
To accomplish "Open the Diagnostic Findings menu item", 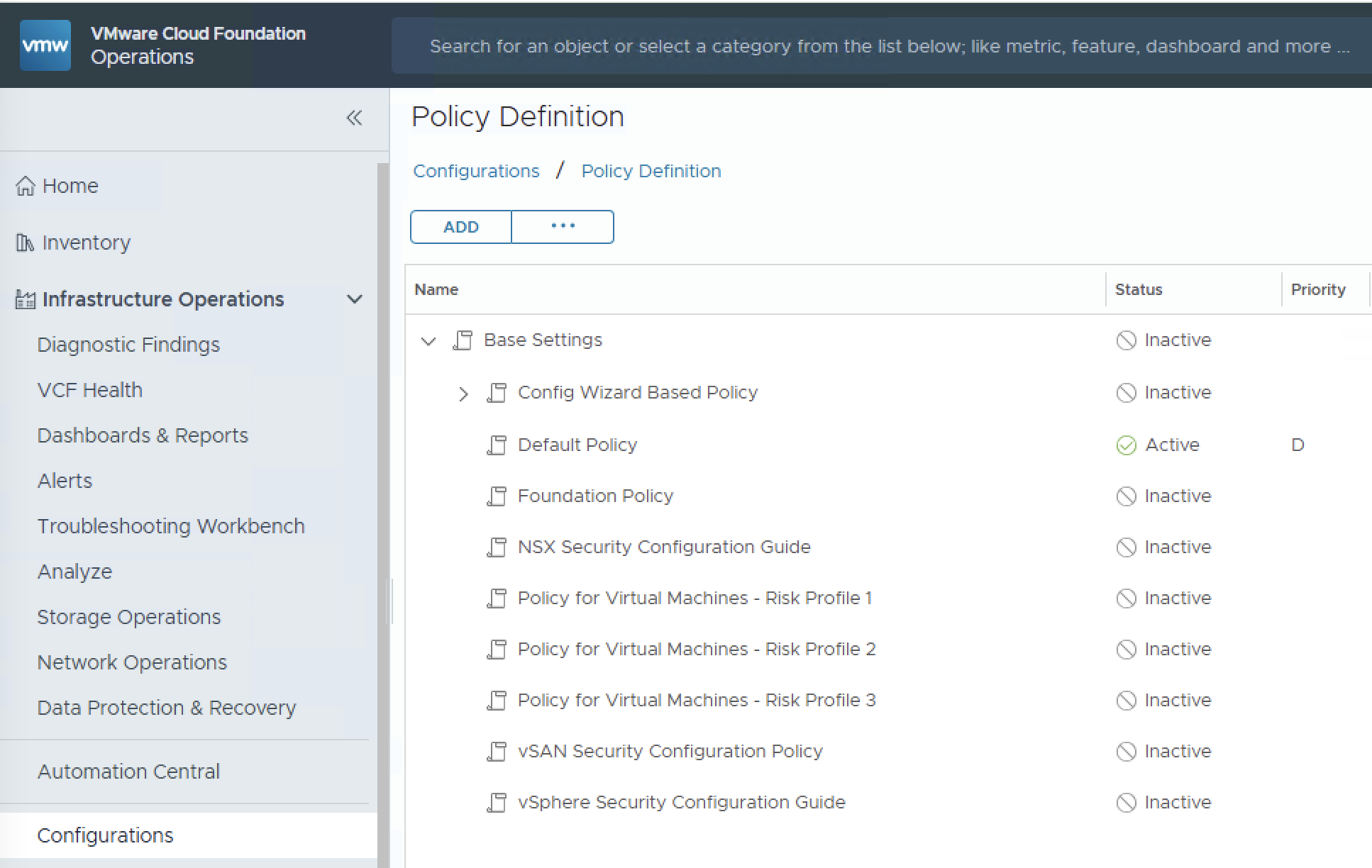I will [x=128, y=345].
